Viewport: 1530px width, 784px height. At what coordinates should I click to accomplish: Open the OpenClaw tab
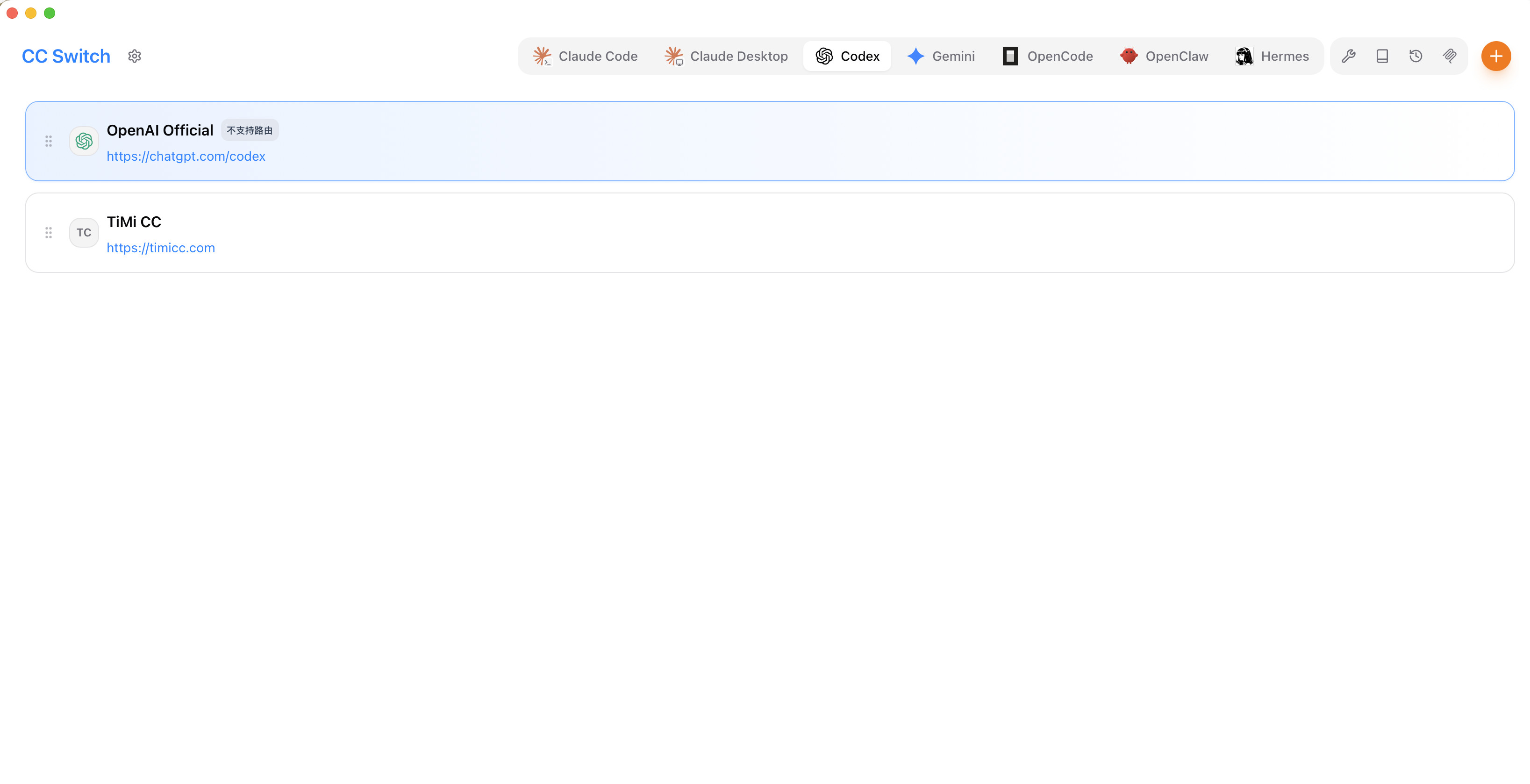(x=1164, y=56)
